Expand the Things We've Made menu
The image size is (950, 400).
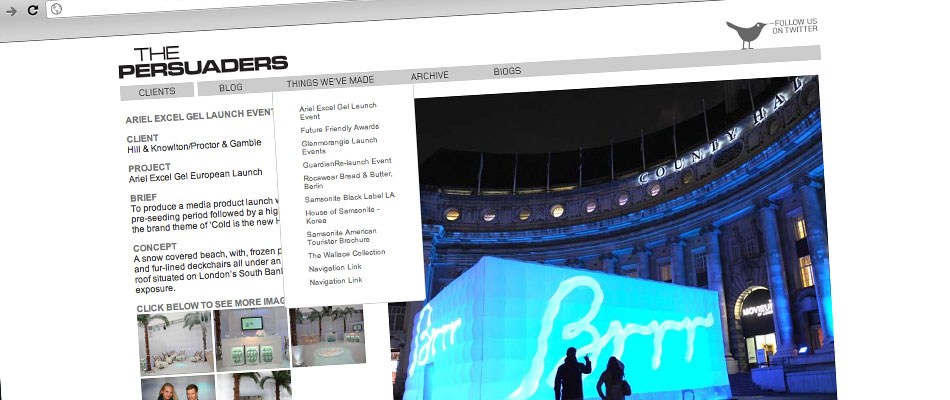(329, 82)
